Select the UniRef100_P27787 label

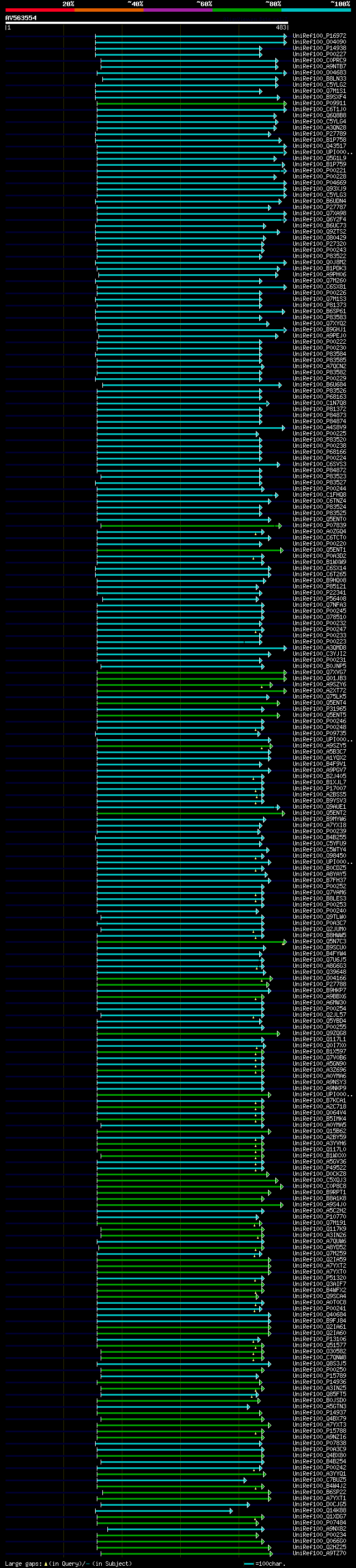(x=319, y=207)
